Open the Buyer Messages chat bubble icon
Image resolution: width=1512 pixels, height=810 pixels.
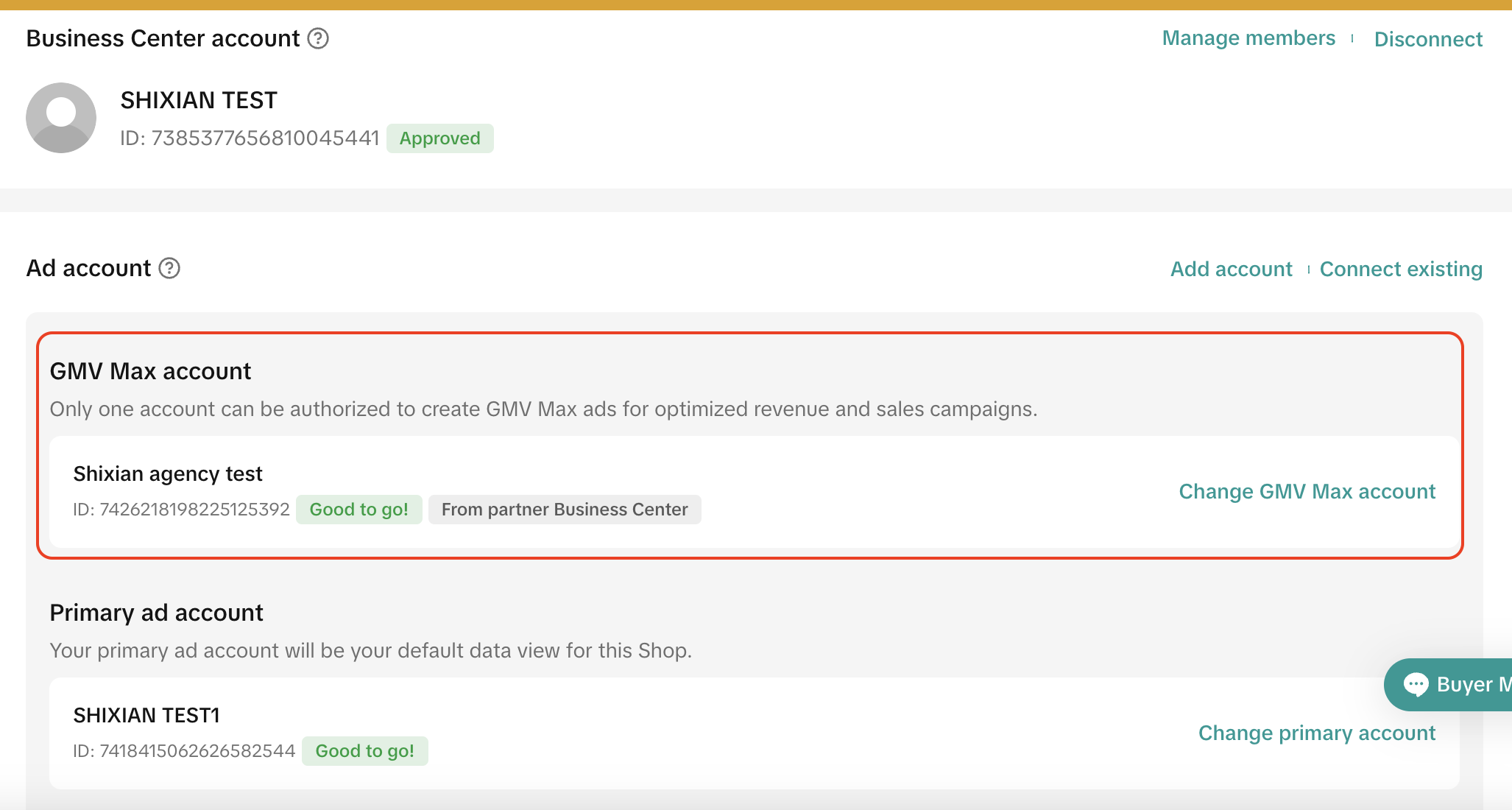1416,685
